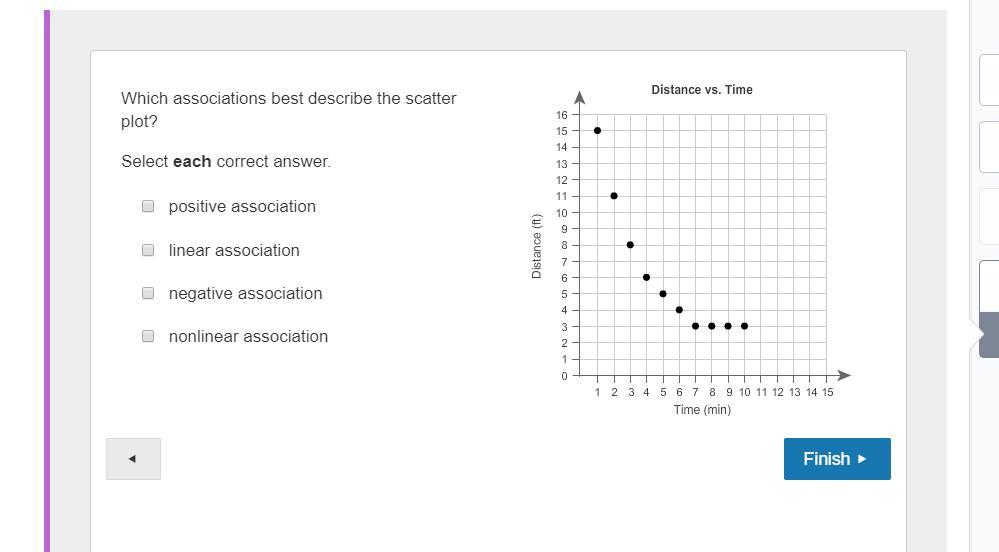This screenshot has height=552, width=999.
Task: Click the data point at time 1, distance 15
Action: [x=597, y=131]
